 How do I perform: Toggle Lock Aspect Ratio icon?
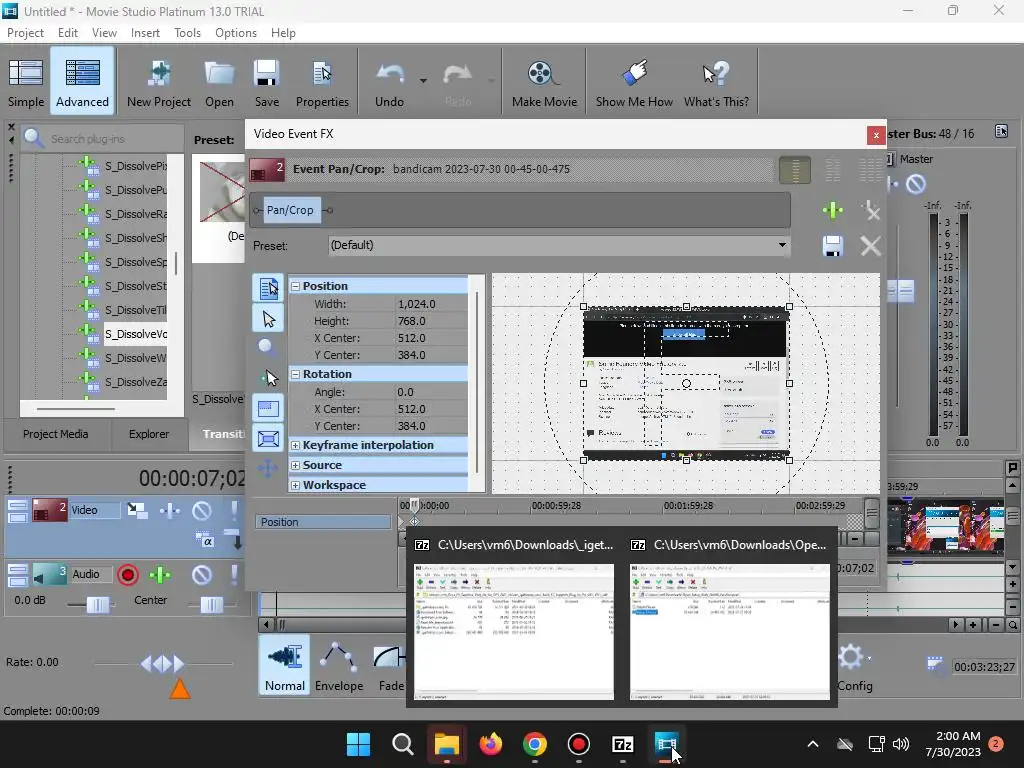268,409
